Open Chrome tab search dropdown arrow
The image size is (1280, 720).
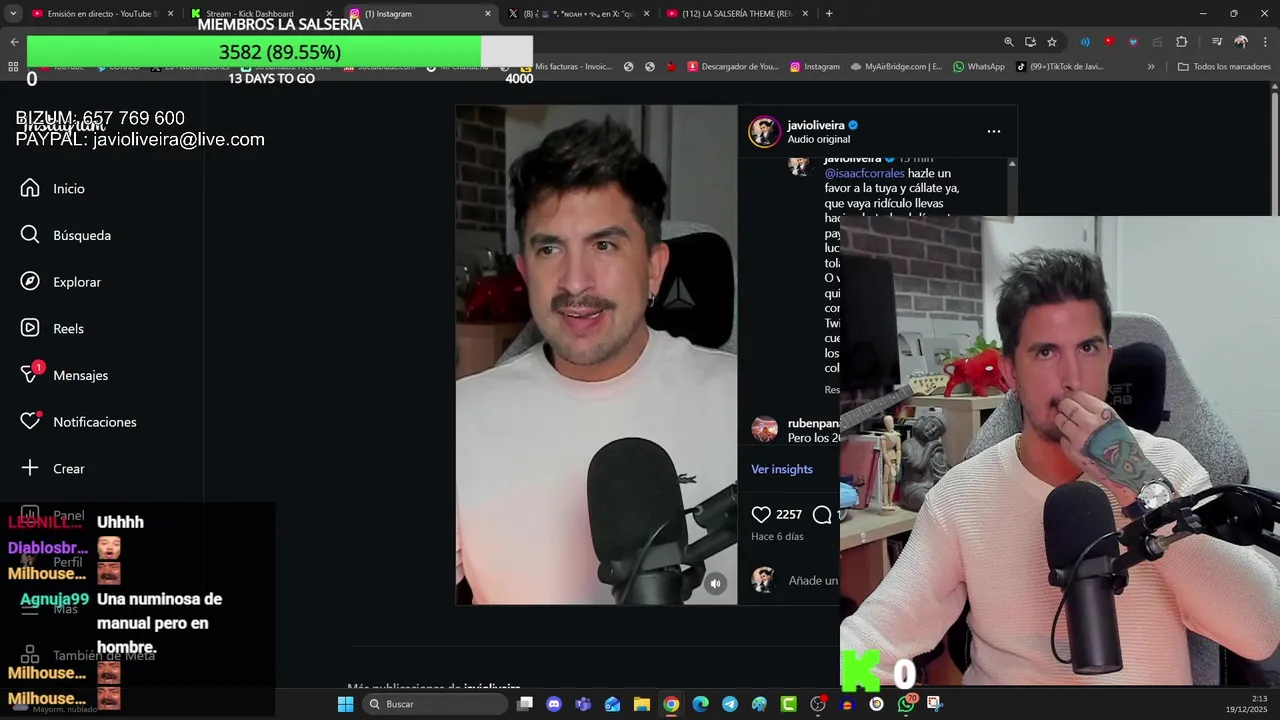[x=12, y=13]
